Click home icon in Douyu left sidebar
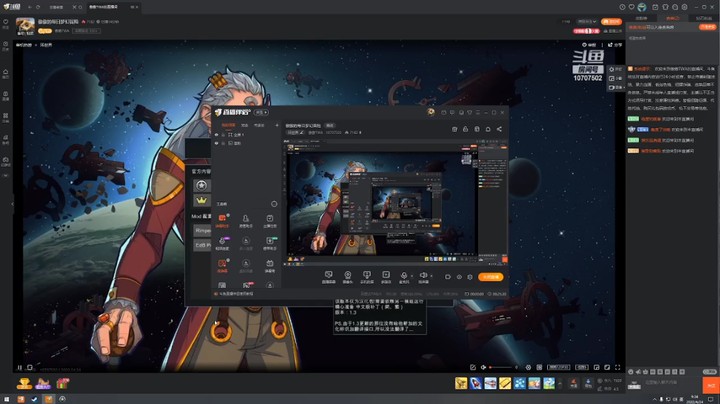 [6, 72]
